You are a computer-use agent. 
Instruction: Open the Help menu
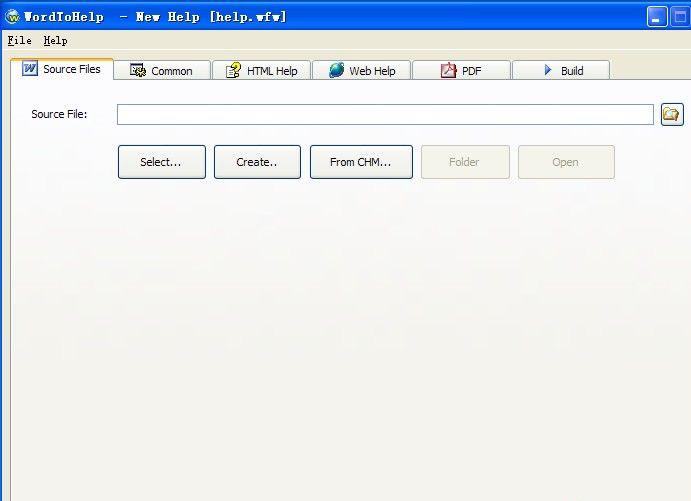click(x=55, y=41)
